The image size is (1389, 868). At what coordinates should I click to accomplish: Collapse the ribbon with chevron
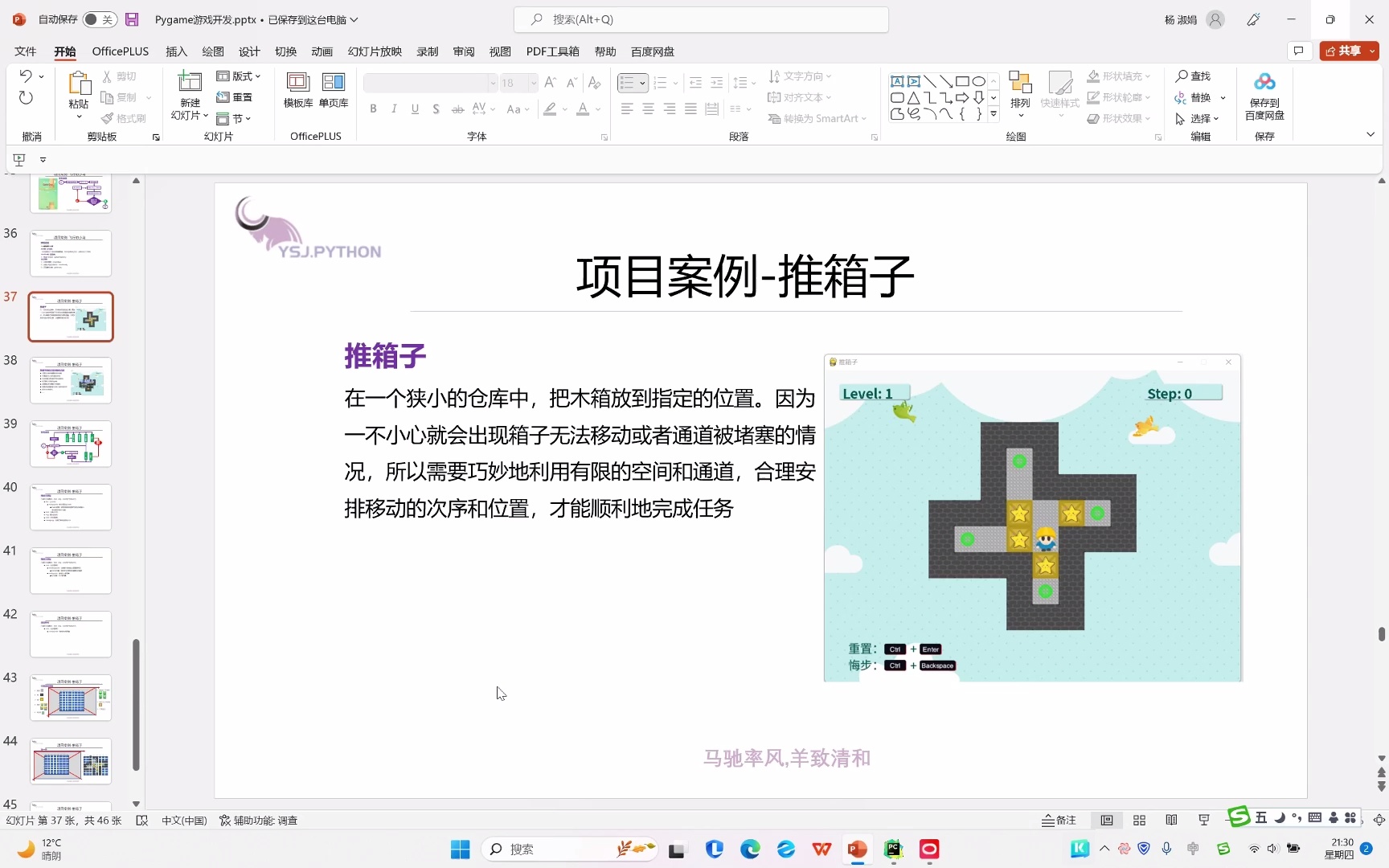[1371, 134]
